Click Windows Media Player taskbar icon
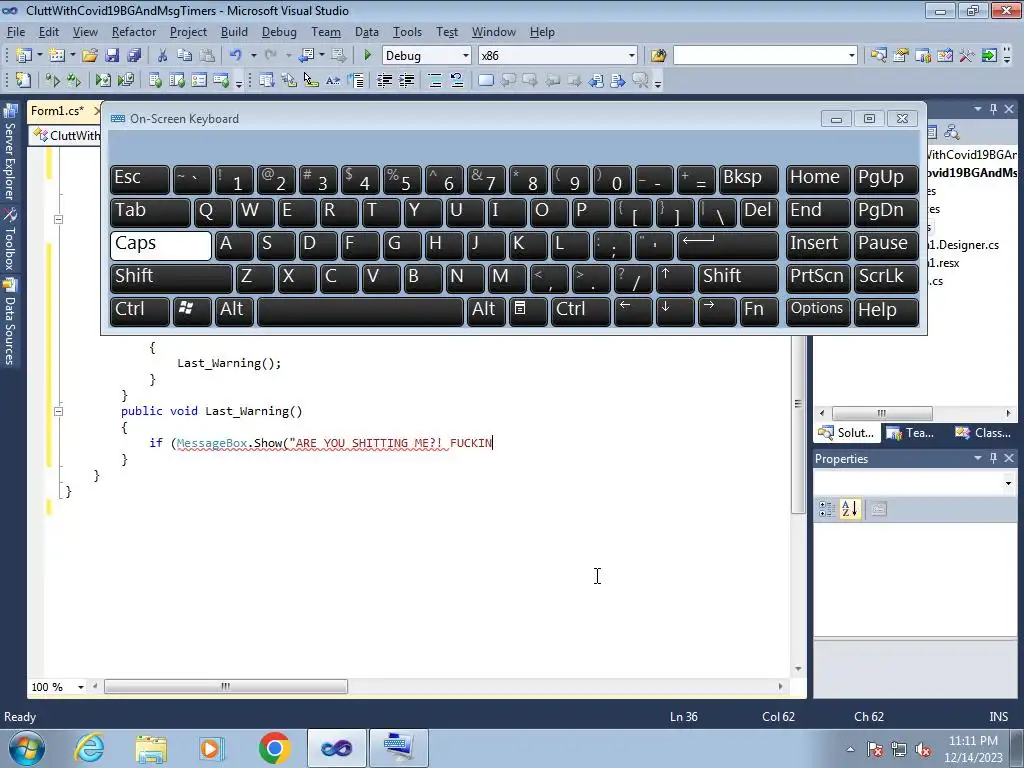The image size is (1024, 768). (212, 748)
